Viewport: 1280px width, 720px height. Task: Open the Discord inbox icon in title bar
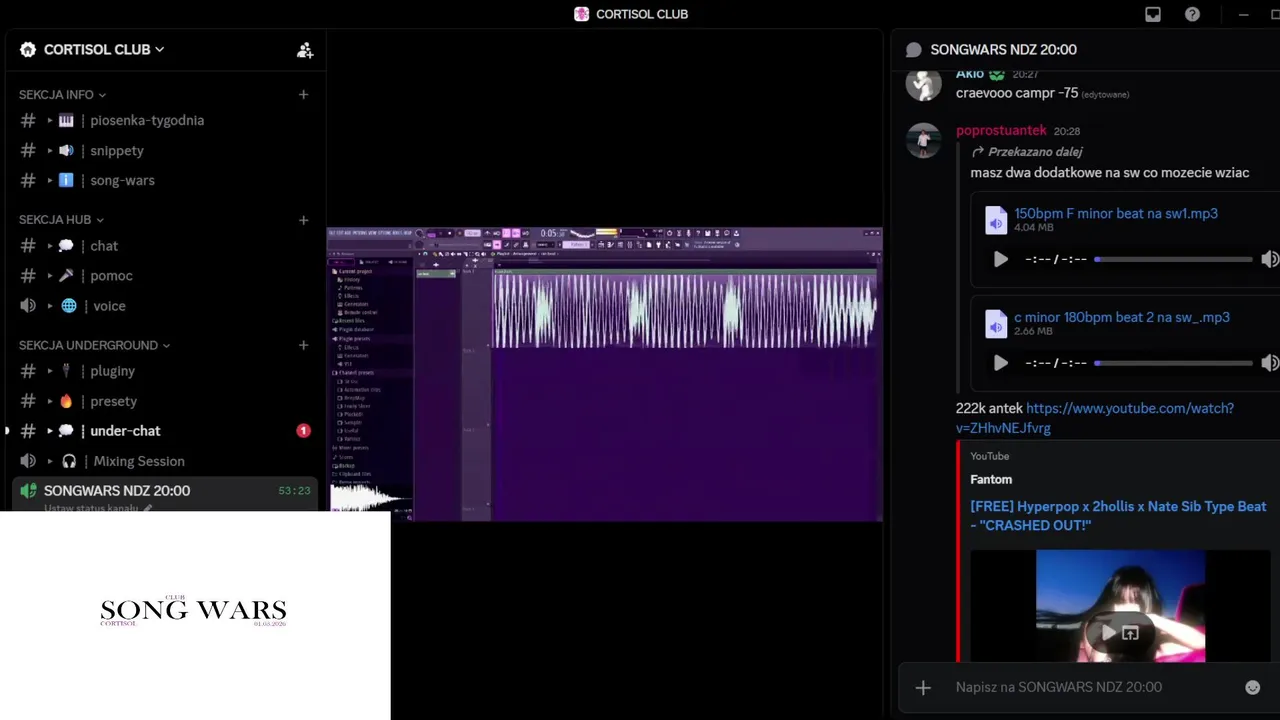pos(1153,14)
